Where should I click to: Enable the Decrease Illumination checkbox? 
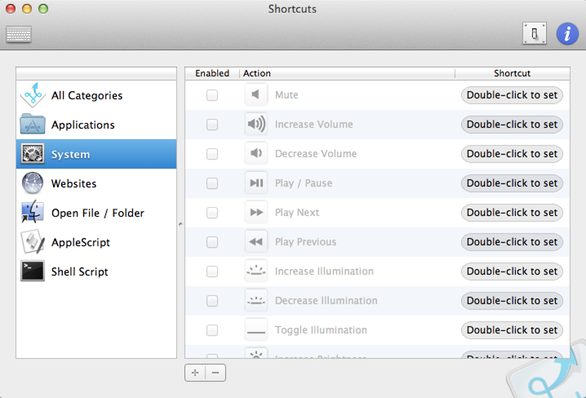tap(212, 300)
